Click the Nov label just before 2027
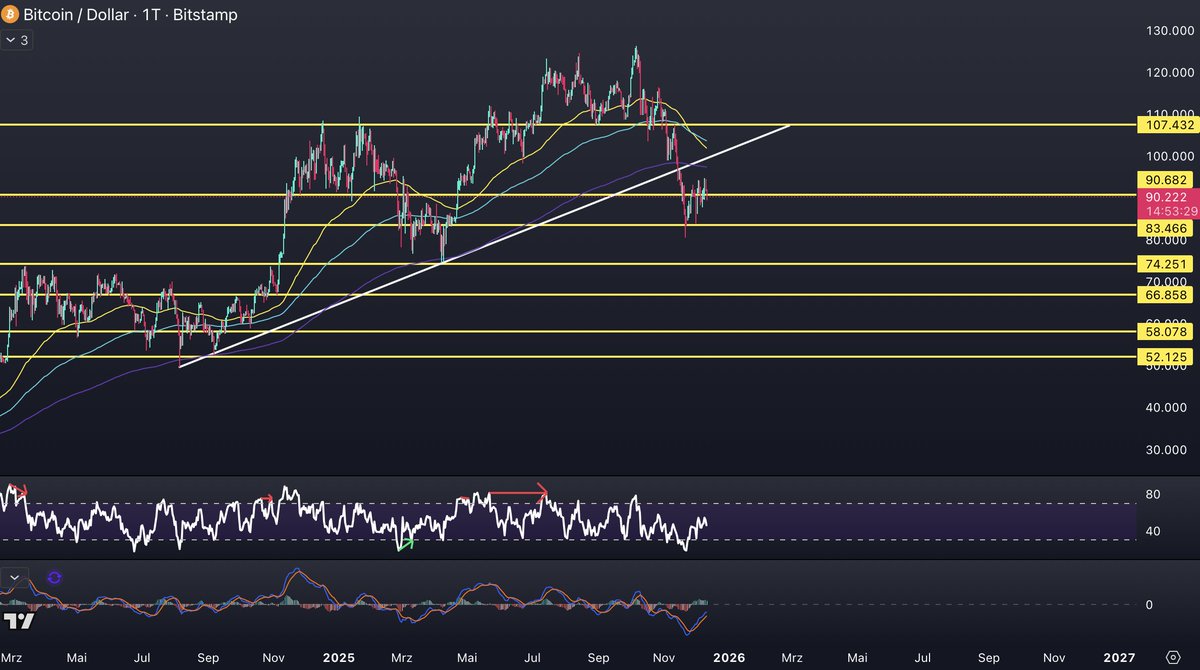This screenshot has height=670, width=1200. [1054, 658]
